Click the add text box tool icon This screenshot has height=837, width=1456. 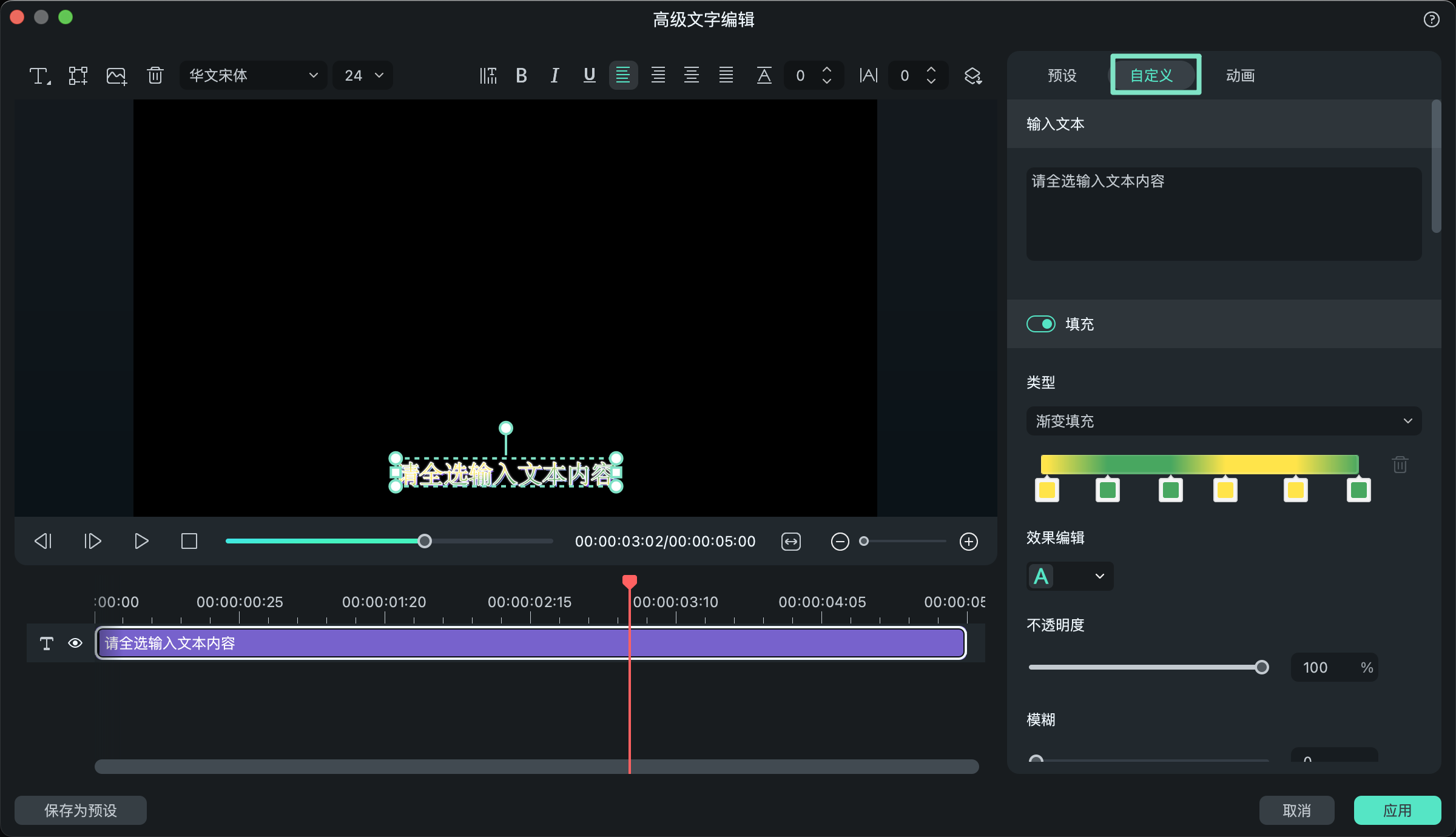pos(40,76)
